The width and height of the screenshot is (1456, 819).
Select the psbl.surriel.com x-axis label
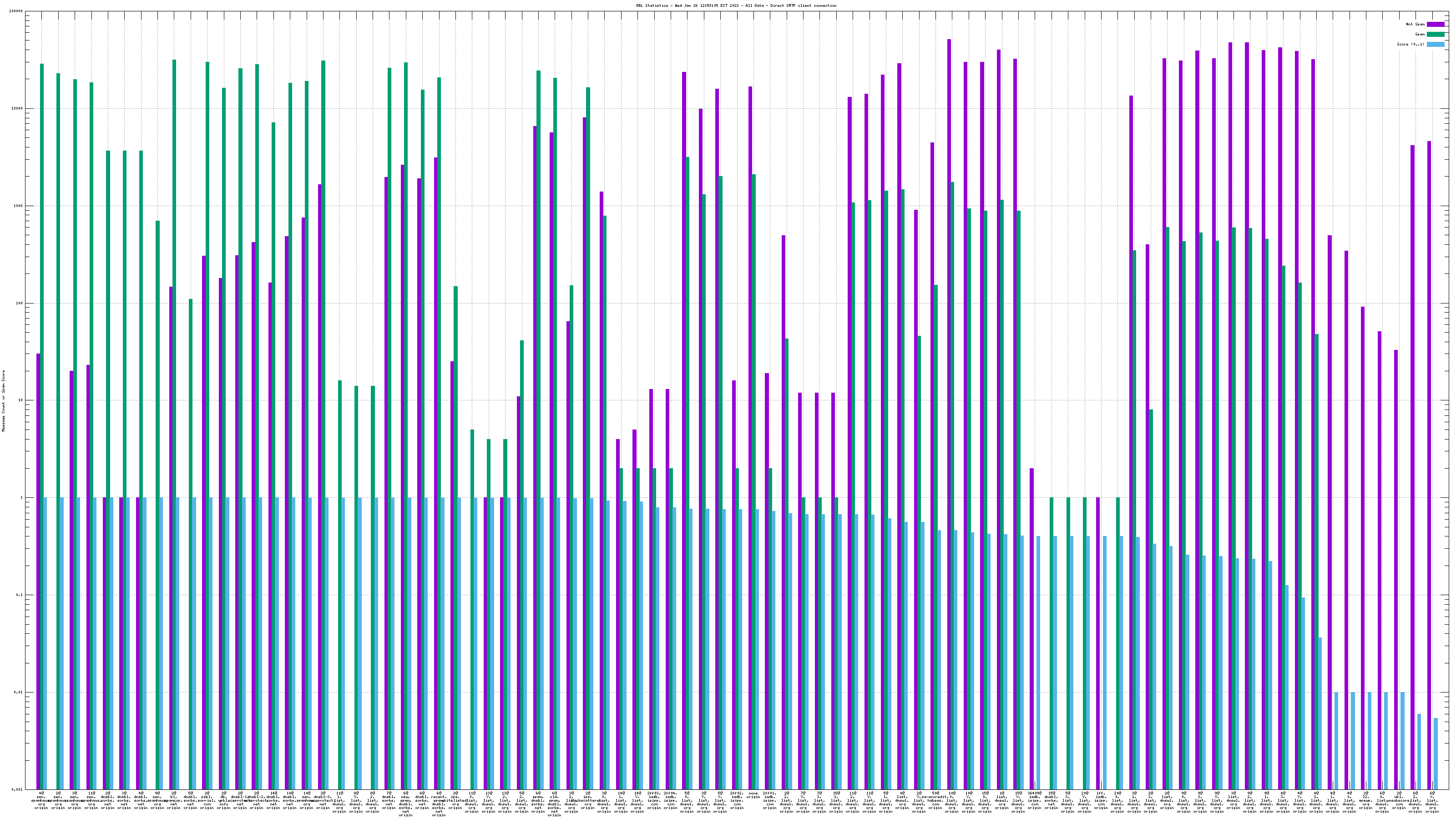pyautogui.click(x=207, y=800)
